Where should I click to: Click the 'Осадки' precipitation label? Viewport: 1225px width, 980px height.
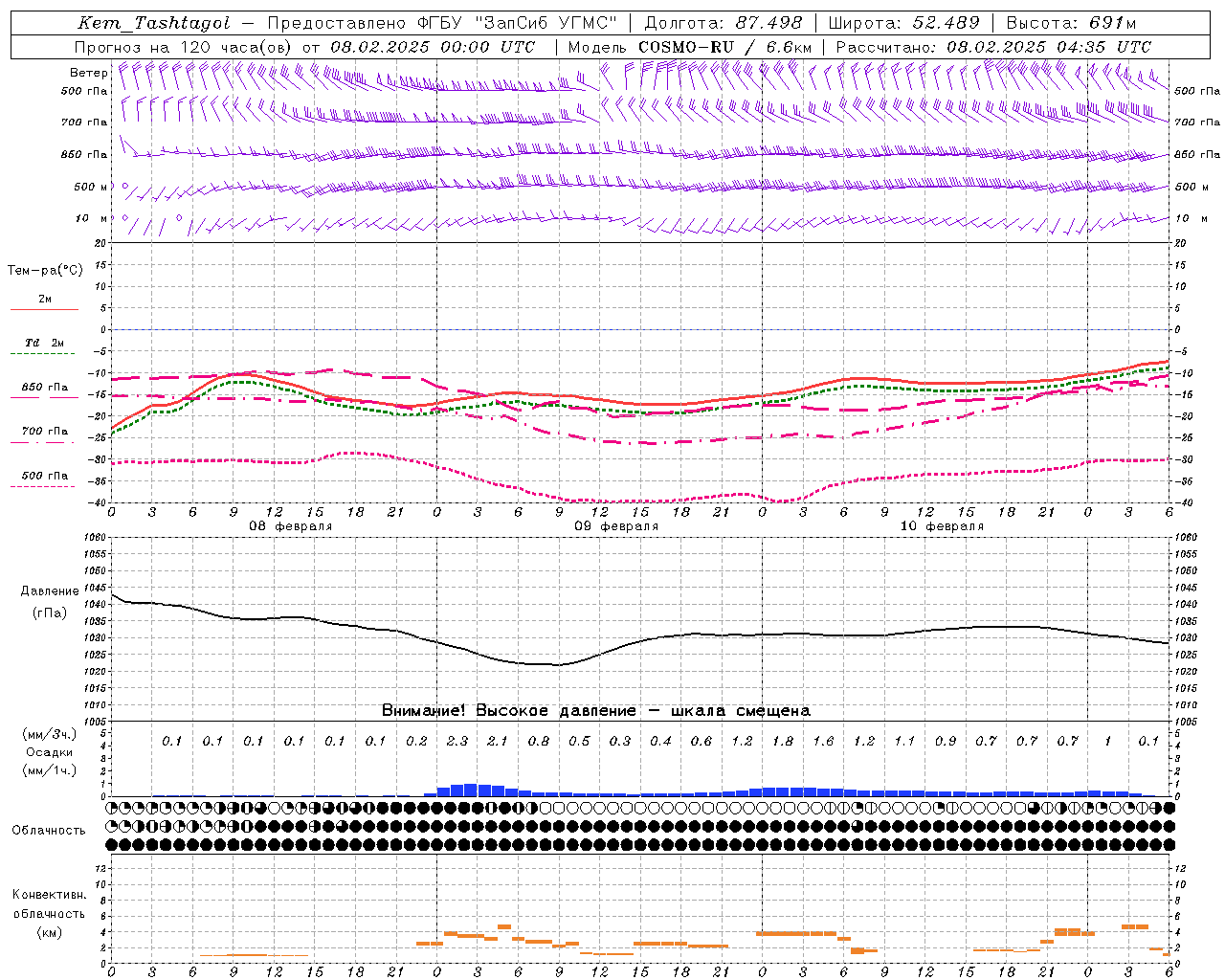(x=51, y=752)
